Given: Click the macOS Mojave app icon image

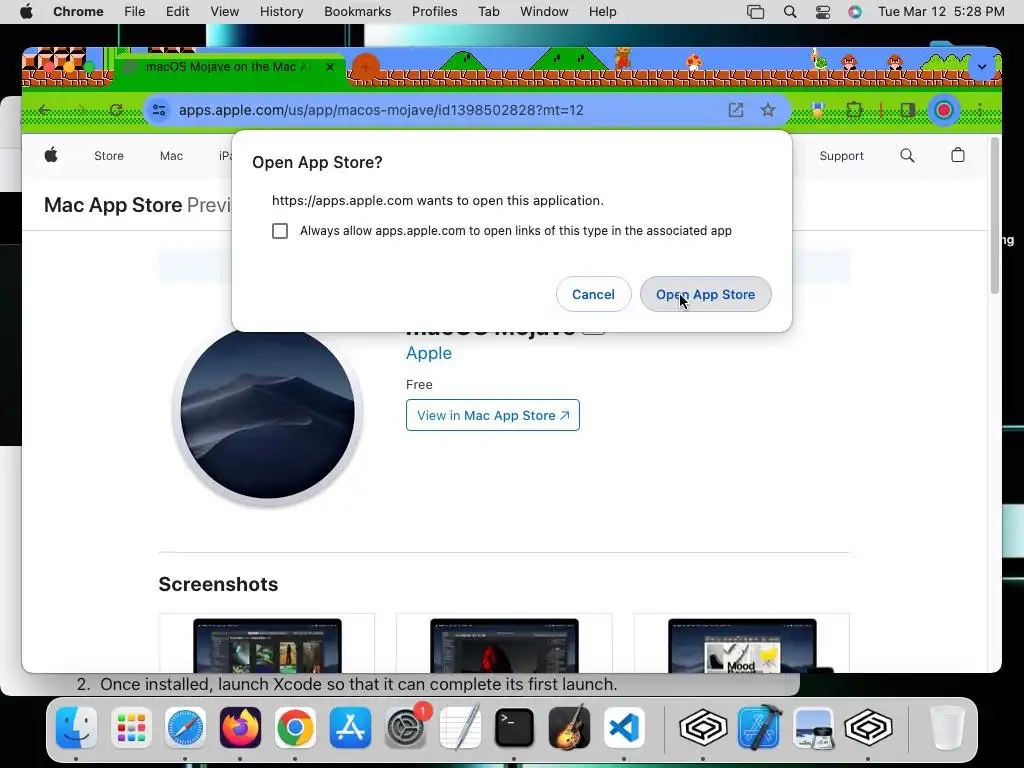Looking at the screenshot, I should (x=268, y=415).
